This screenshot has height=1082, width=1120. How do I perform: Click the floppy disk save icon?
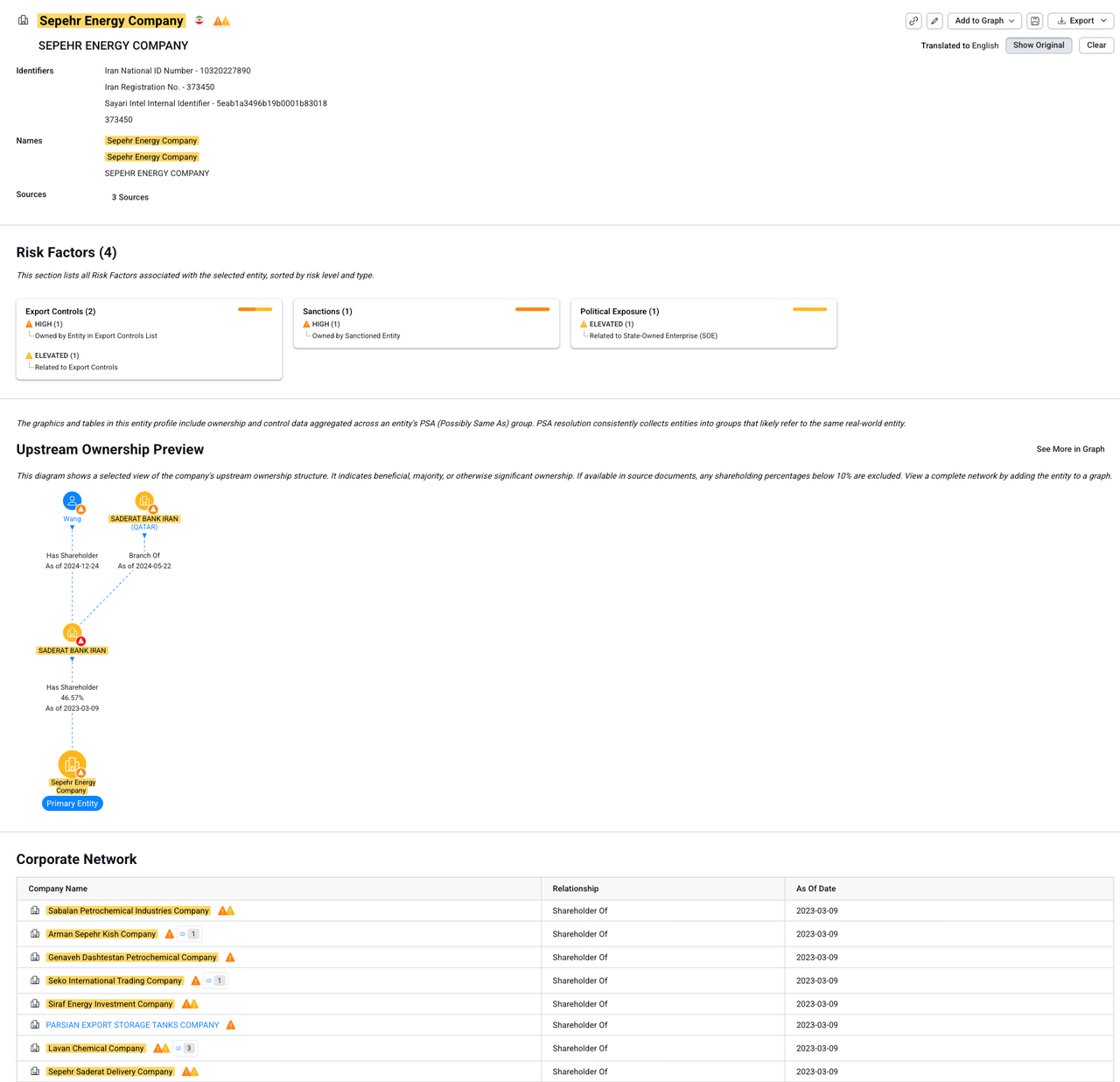(x=1035, y=21)
